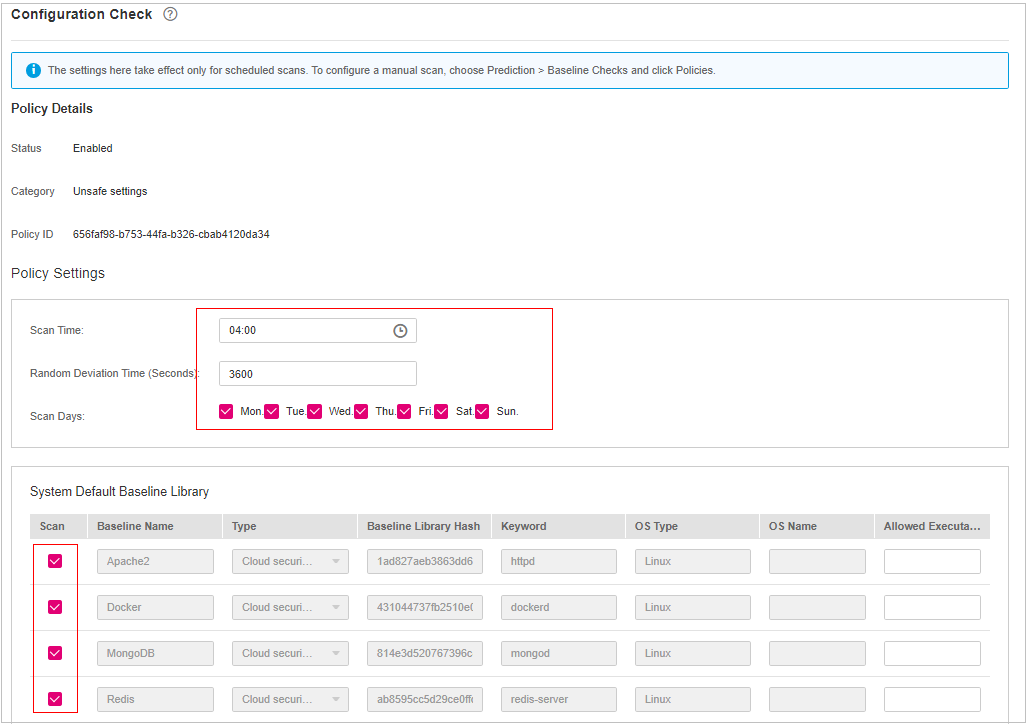Click the Apache2 baseline name field
Screen dimensions: 1028x724
pyautogui.click(x=155, y=561)
